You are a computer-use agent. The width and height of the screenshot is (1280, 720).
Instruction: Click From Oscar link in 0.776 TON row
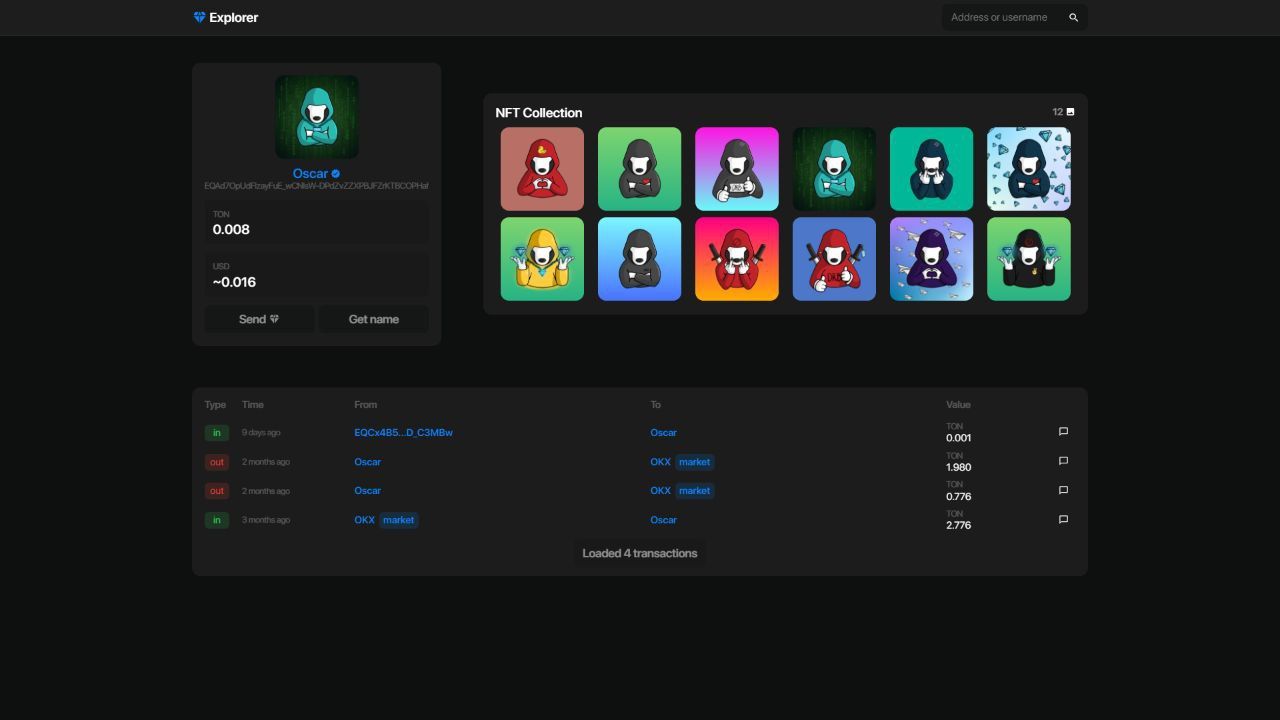pyautogui.click(x=367, y=491)
